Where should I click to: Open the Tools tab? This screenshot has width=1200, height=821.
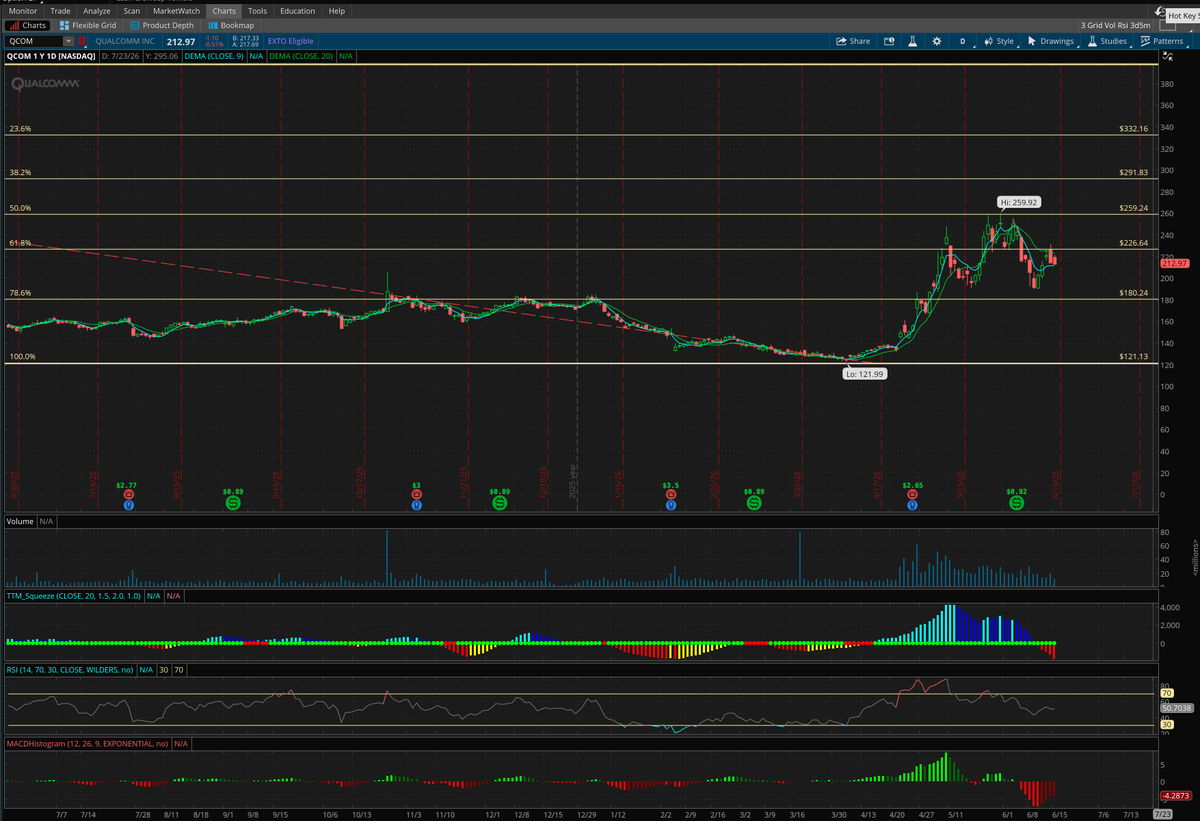pos(257,10)
